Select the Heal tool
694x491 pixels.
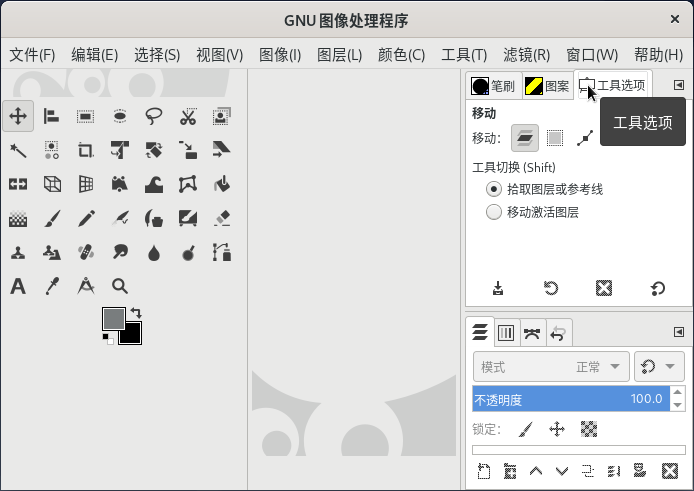85,252
